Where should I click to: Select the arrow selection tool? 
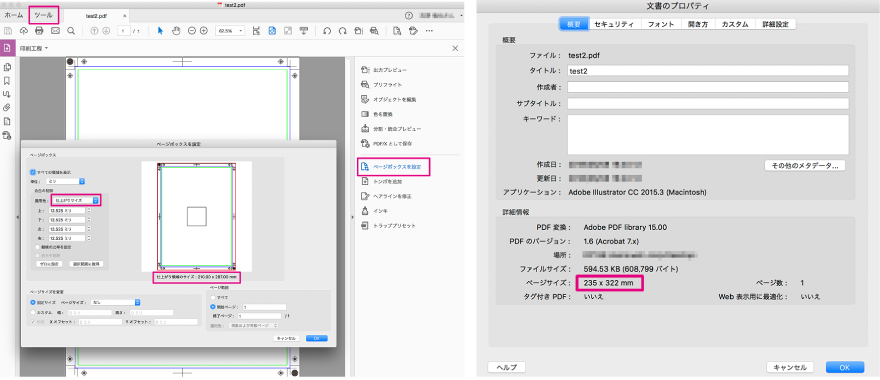click(x=161, y=30)
